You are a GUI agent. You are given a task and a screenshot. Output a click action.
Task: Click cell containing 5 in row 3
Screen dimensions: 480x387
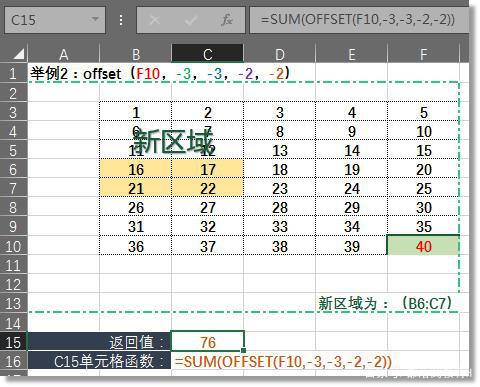point(424,112)
